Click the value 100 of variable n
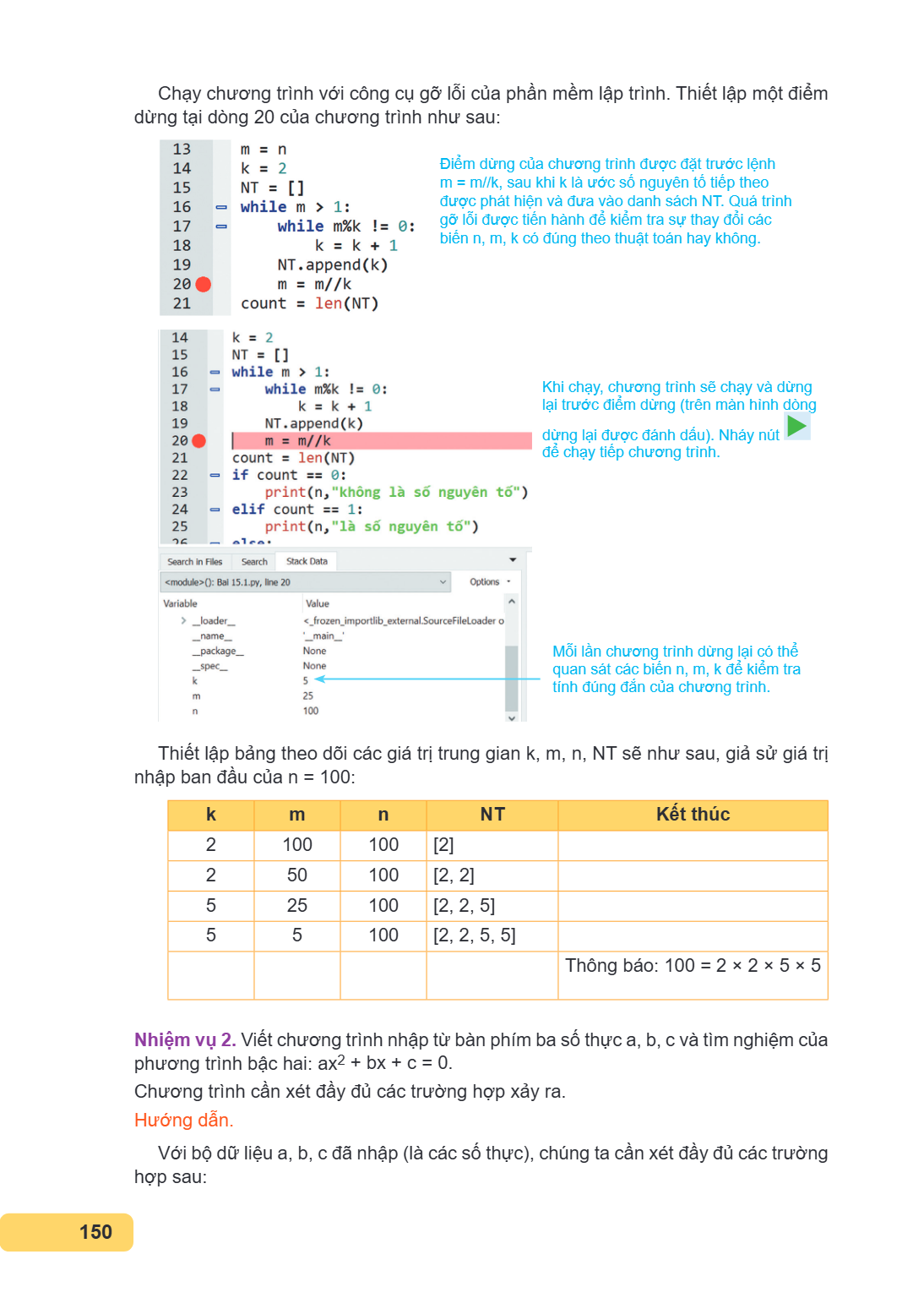The height and width of the screenshot is (1298, 924). (311, 712)
